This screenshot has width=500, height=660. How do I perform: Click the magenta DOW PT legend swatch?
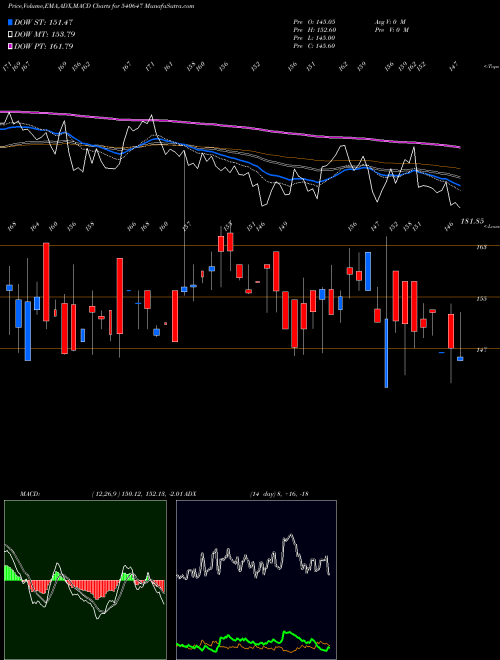(x=11, y=46)
